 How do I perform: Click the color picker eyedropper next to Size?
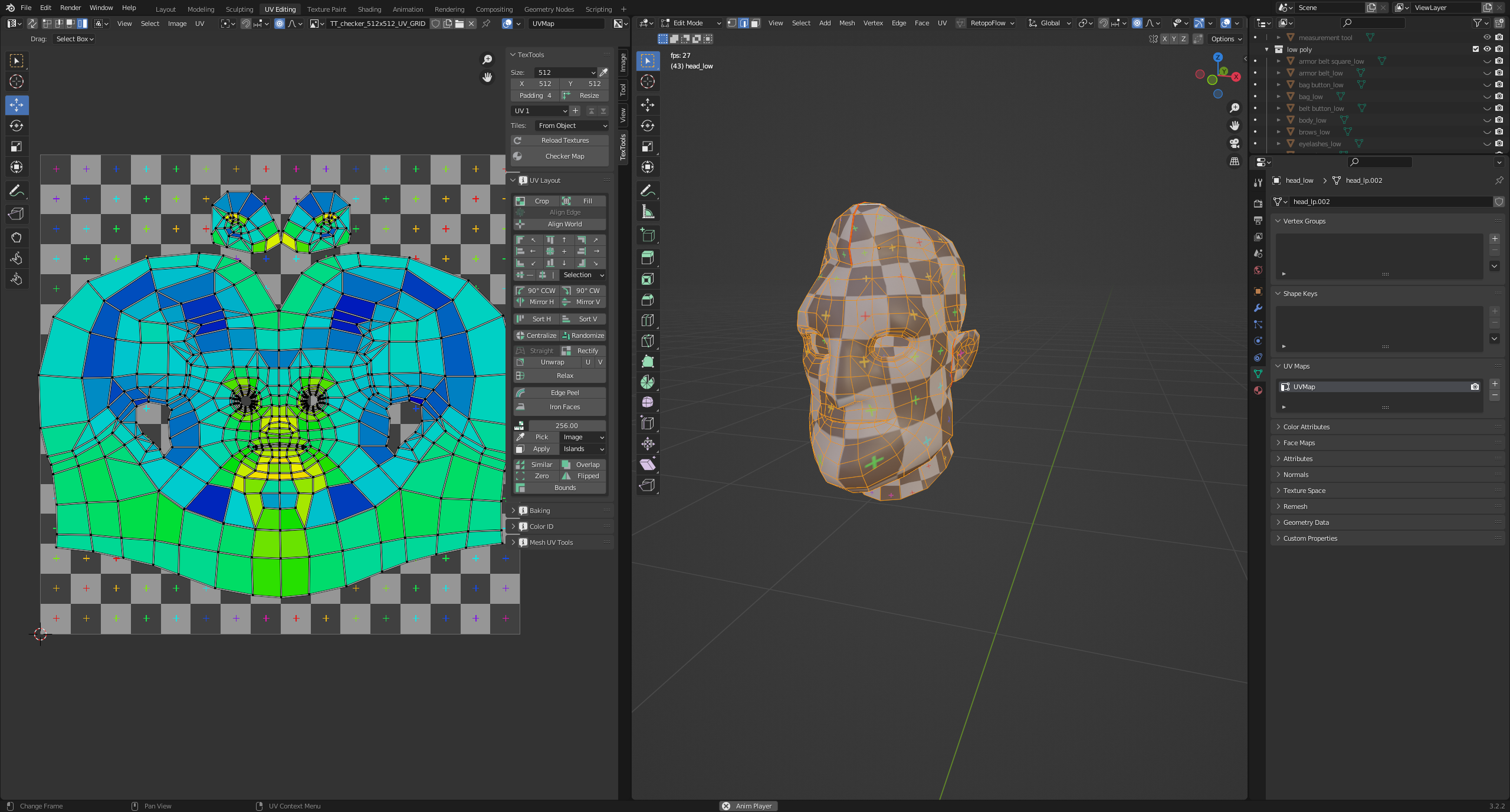click(x=603, y=73)
